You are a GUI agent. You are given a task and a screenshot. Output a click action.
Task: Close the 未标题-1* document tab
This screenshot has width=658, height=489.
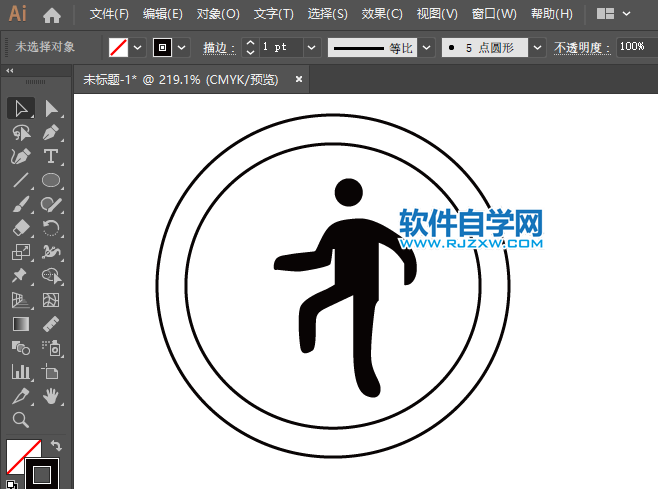[299, 79]
